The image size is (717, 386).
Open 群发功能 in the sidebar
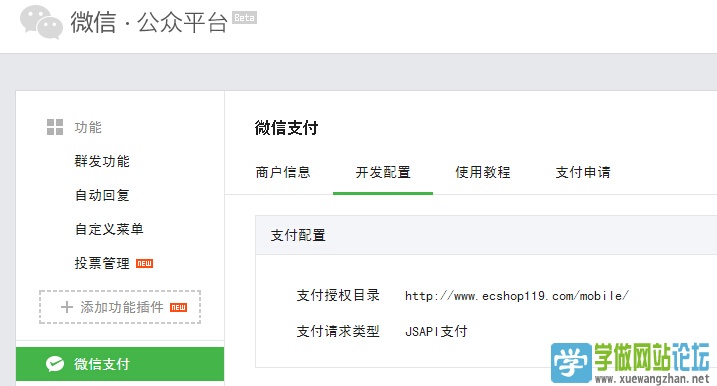click(x=102, y=161)
